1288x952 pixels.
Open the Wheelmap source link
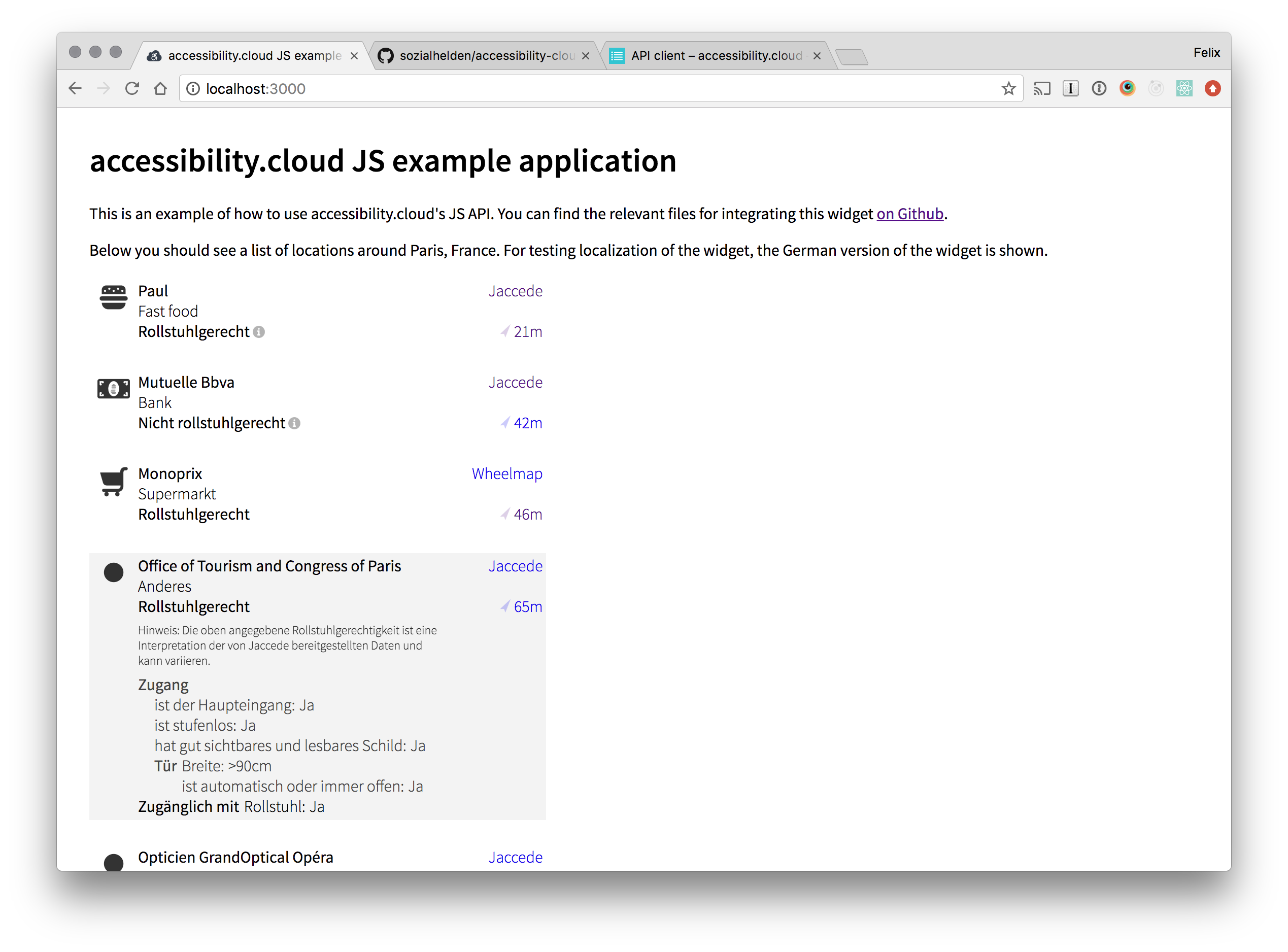point(506,474)
